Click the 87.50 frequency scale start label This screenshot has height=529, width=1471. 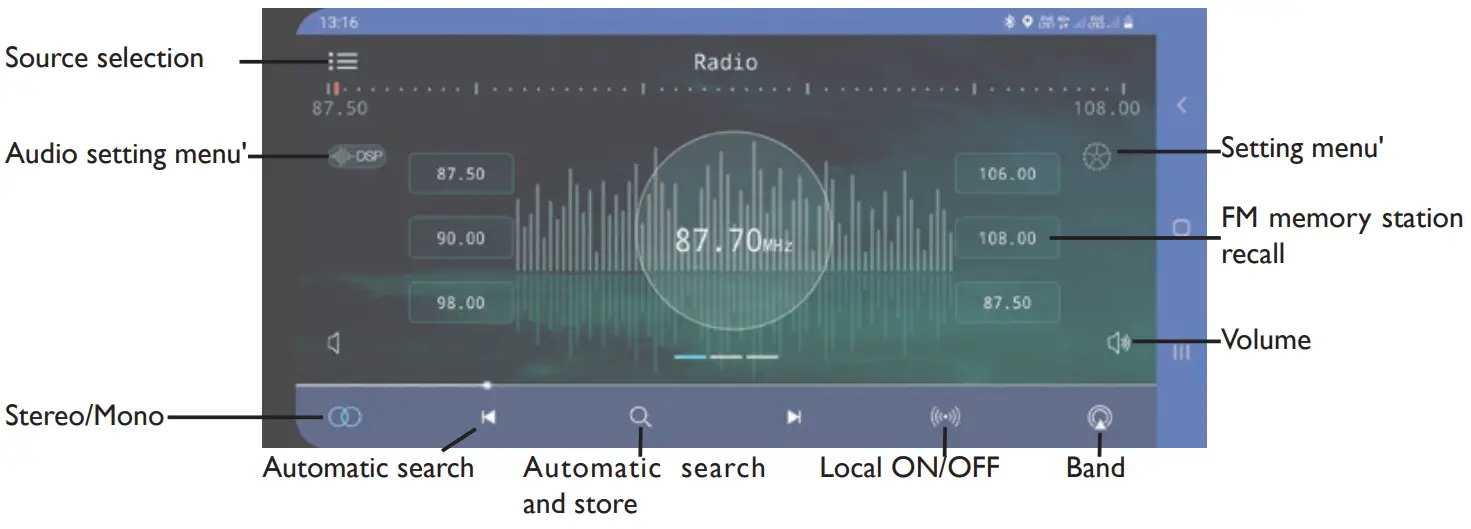(x=340, y=108)
